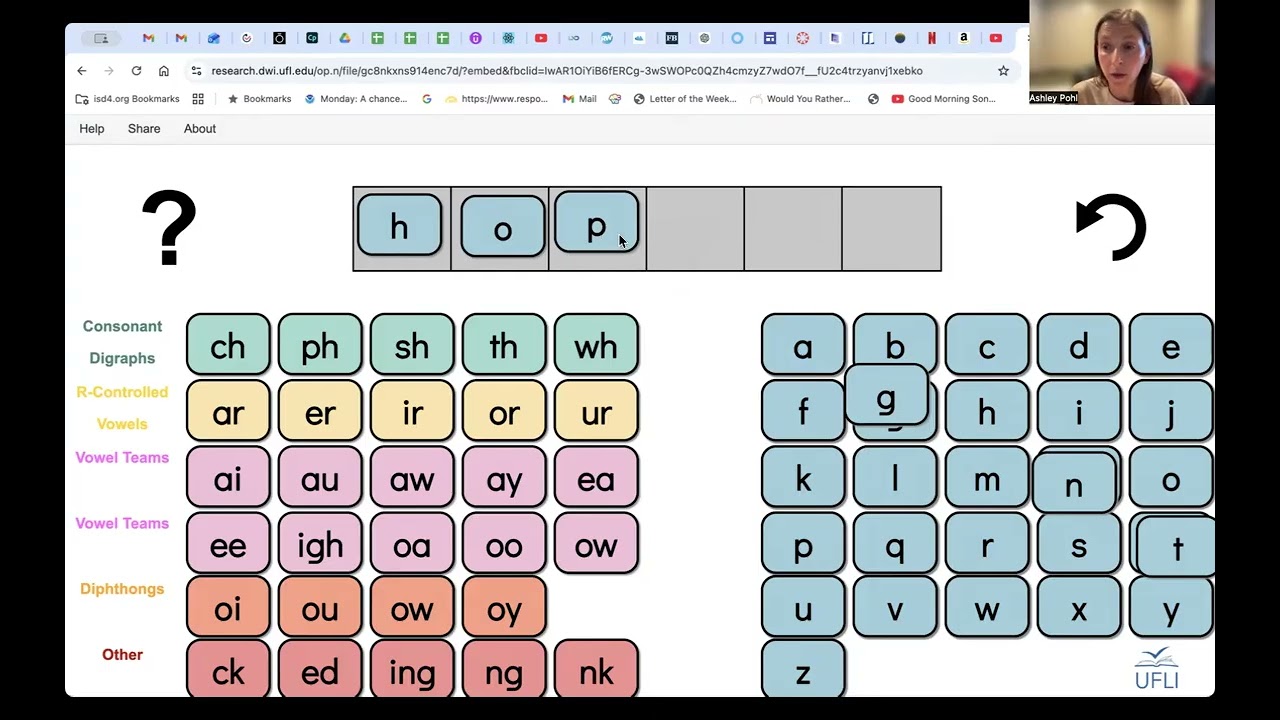
Task: Select the 'er' r-controlled vowel tile
Action: click(320, 412)
